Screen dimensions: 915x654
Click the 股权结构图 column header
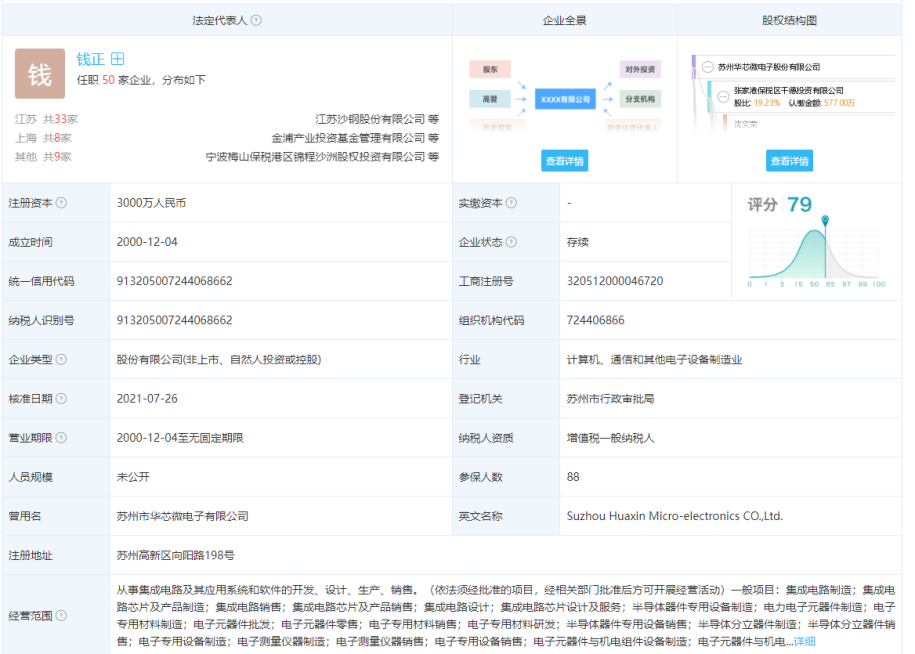point(789,20)
